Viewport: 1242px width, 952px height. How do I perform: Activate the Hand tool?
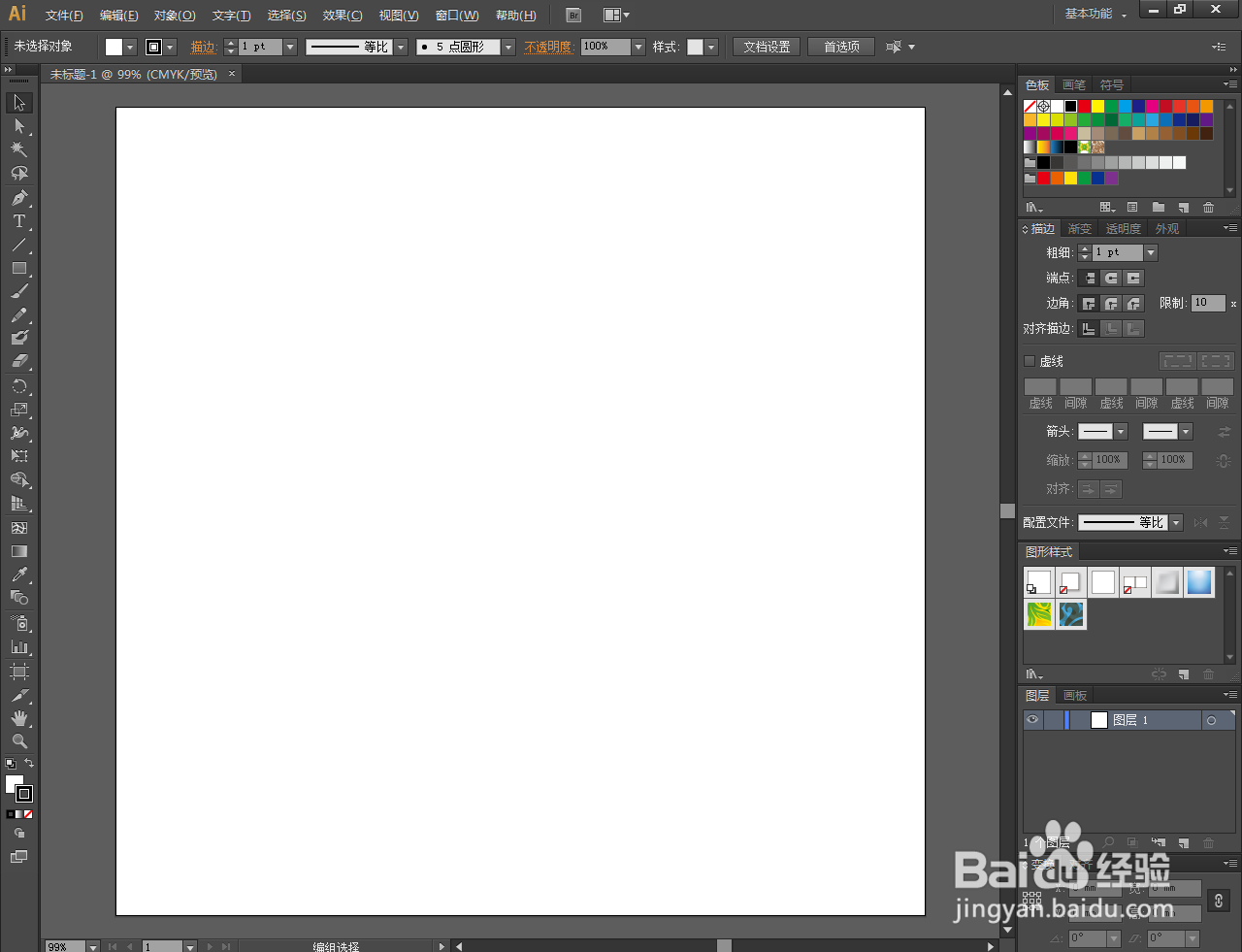click(x=19, y=718)
